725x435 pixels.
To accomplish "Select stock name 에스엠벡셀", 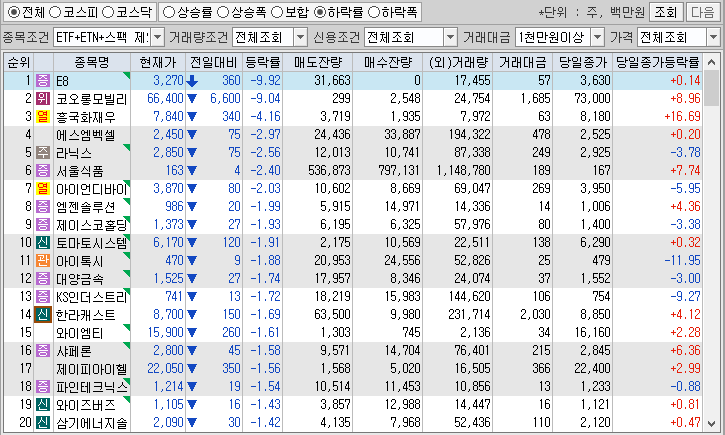I will (86, 135).
